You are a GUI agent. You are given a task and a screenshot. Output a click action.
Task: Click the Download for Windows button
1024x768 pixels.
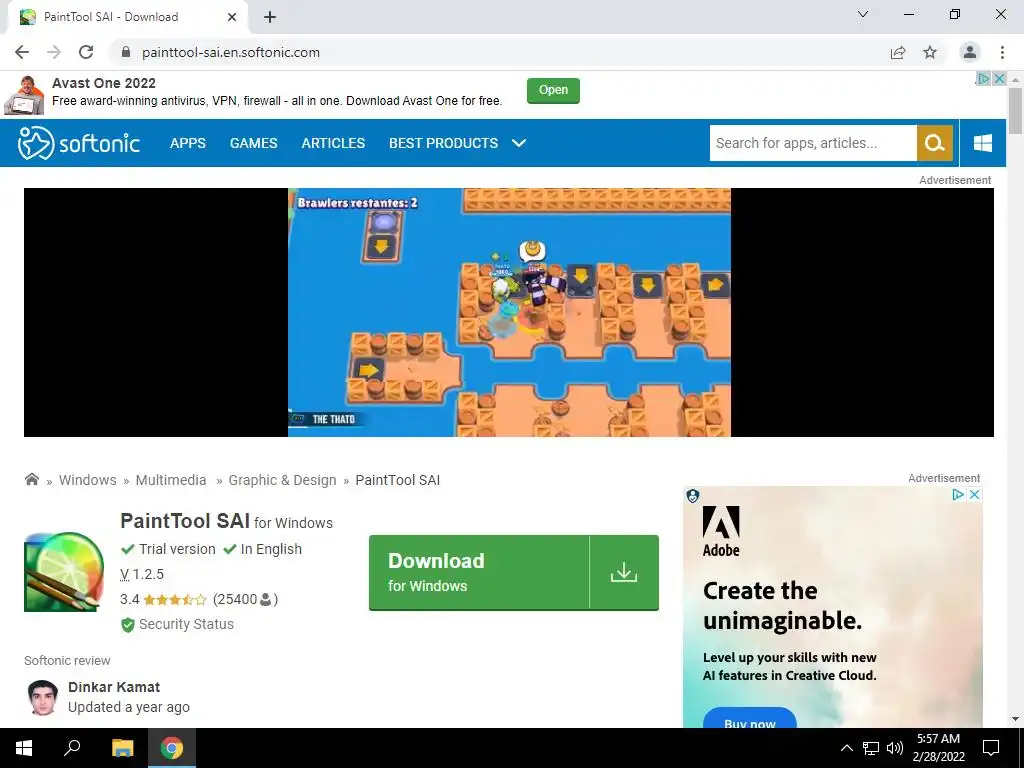coord(513,573)
